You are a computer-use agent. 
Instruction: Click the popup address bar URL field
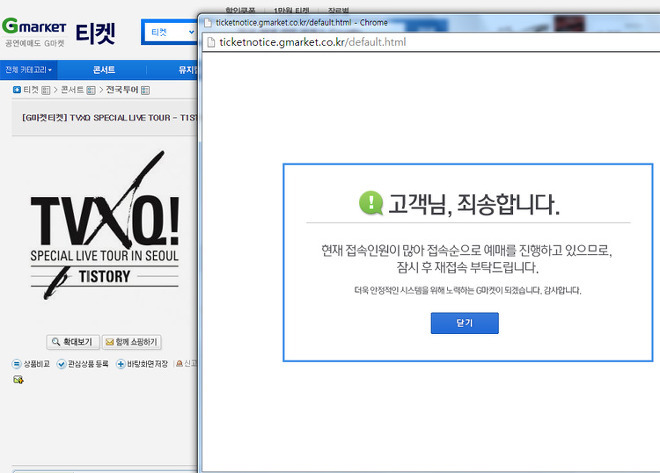tap(429, 42)
